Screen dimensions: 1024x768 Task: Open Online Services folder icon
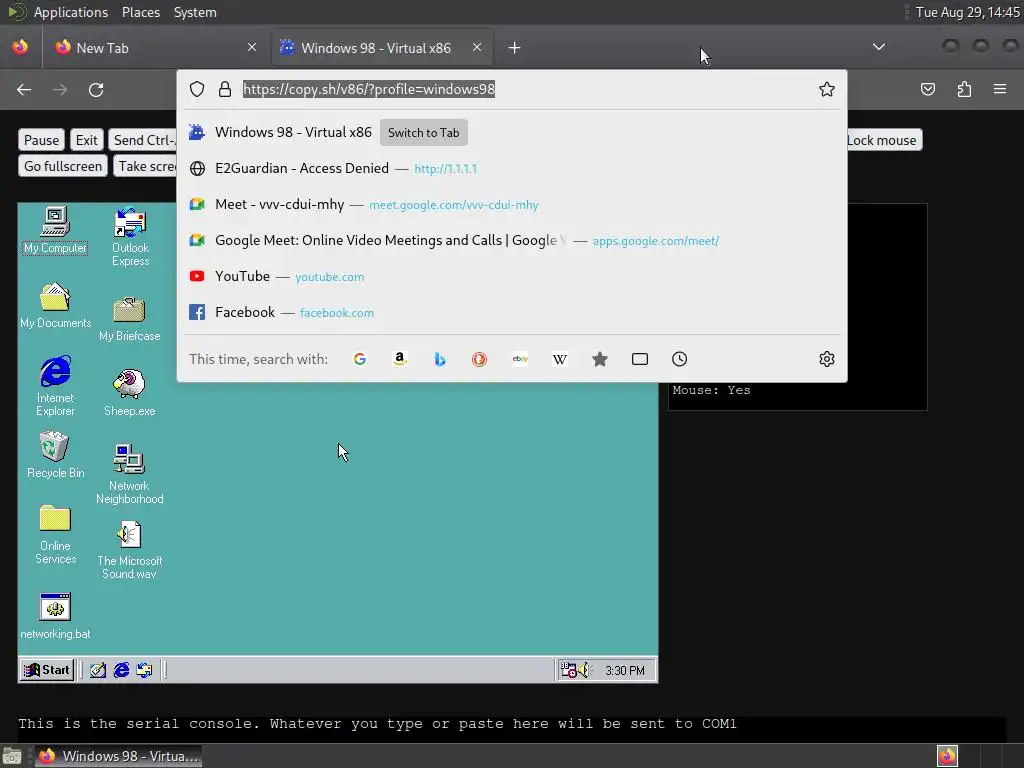tap(56, 534)
